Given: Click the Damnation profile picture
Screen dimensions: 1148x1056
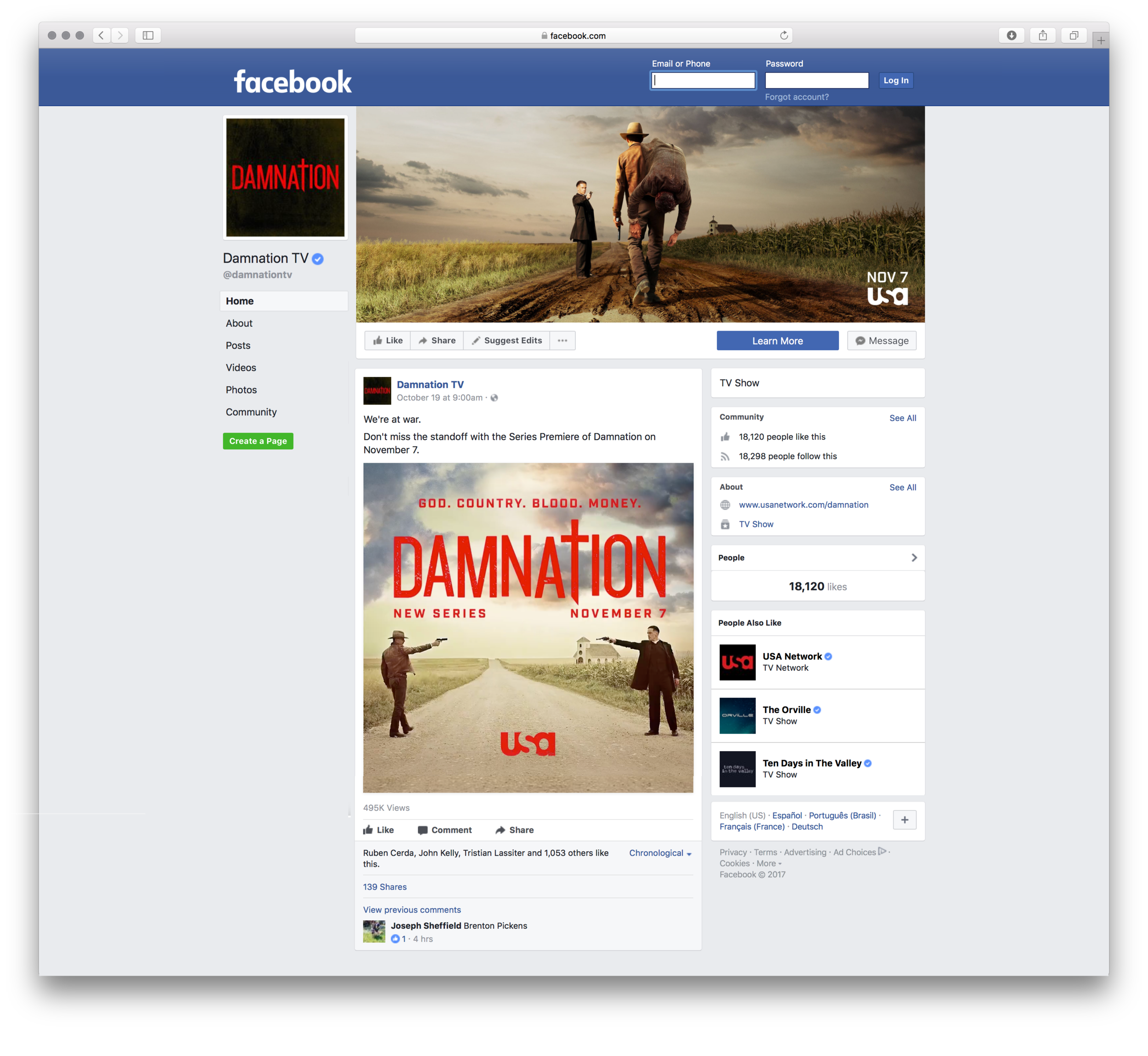Looking at the screenshot, I should click(x=285, y=178).
